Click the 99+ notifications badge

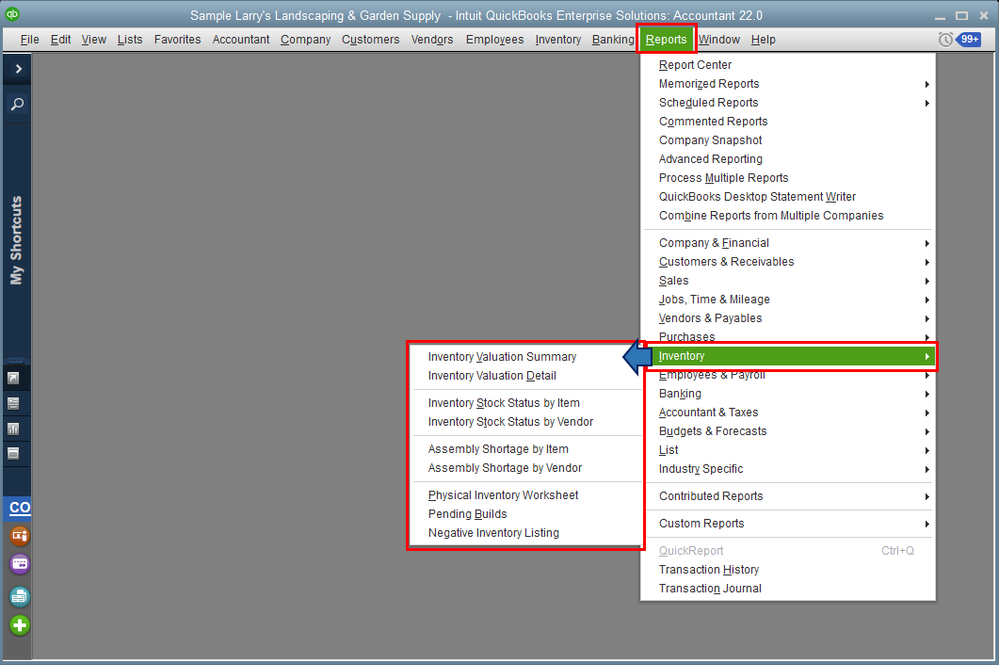tap(969, 39)
